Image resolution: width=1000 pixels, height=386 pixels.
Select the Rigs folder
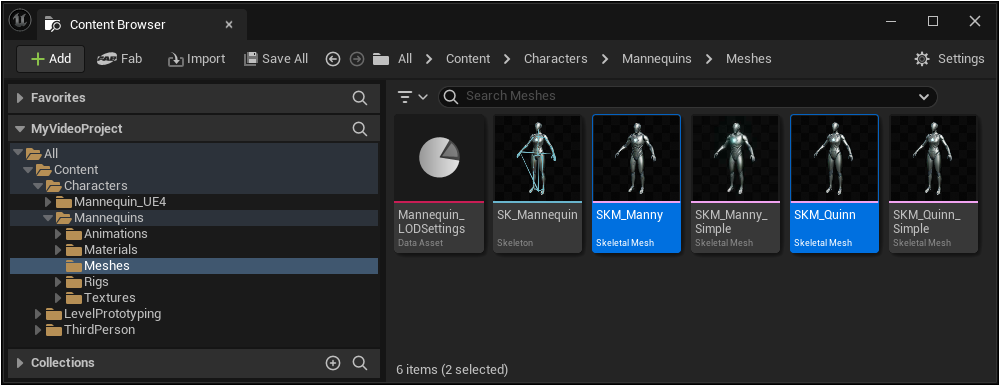(194, 282)
